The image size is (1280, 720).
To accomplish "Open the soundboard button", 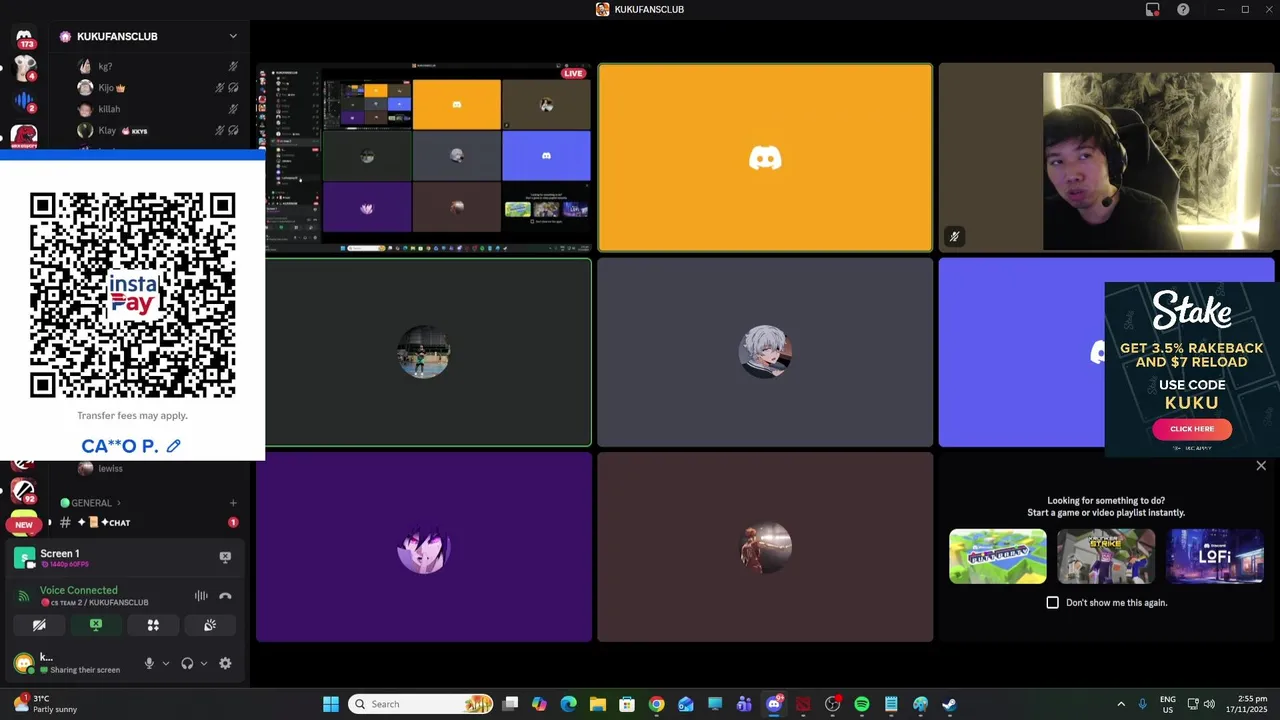I will click(x=210, y=625).
